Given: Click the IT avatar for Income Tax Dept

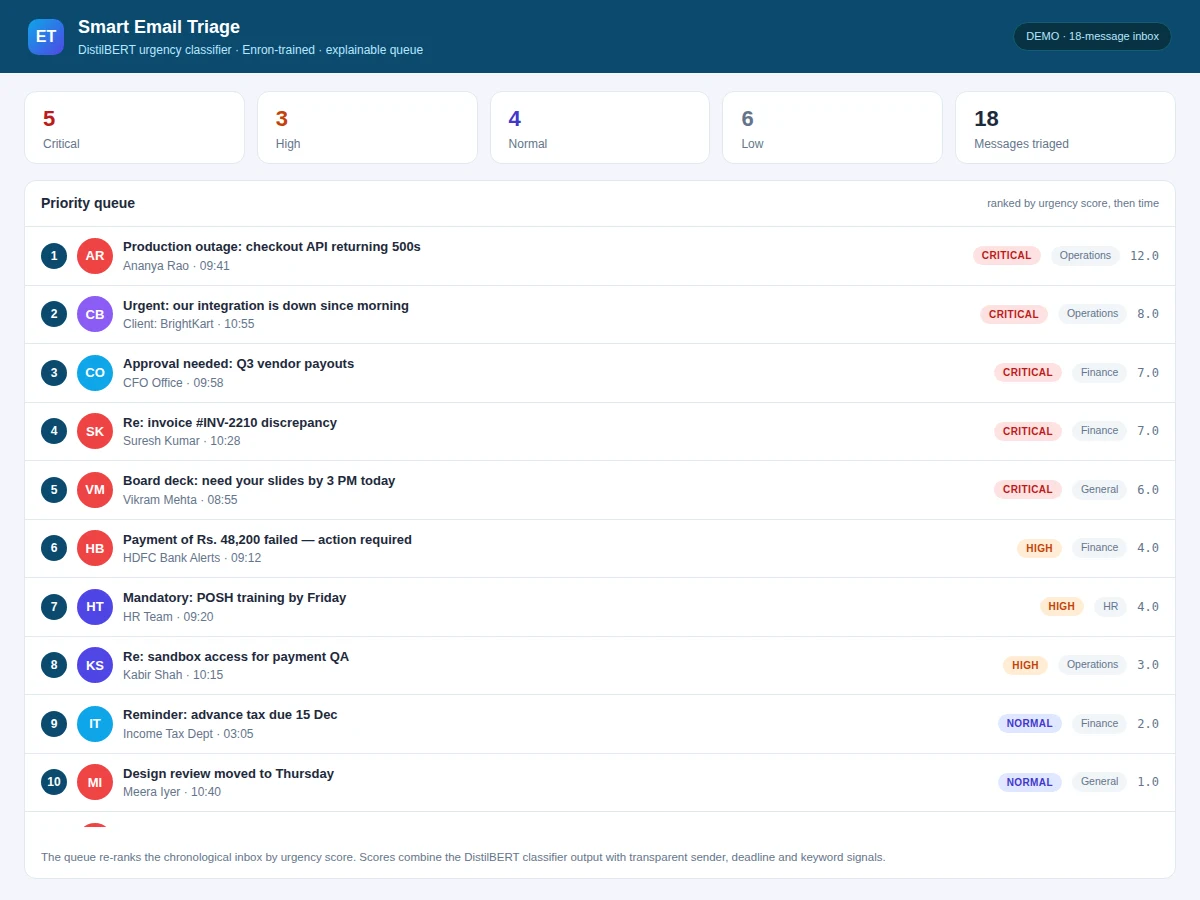Looking at the screenshot, I should (x=95, y=724).
